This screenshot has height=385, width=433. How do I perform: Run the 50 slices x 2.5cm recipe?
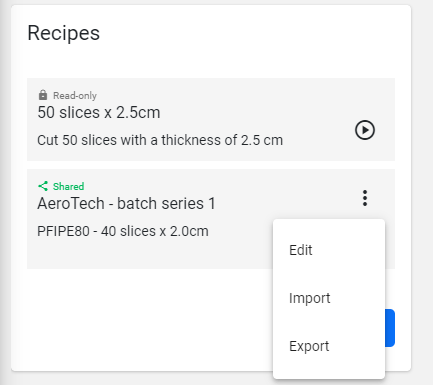pos(365,130)
